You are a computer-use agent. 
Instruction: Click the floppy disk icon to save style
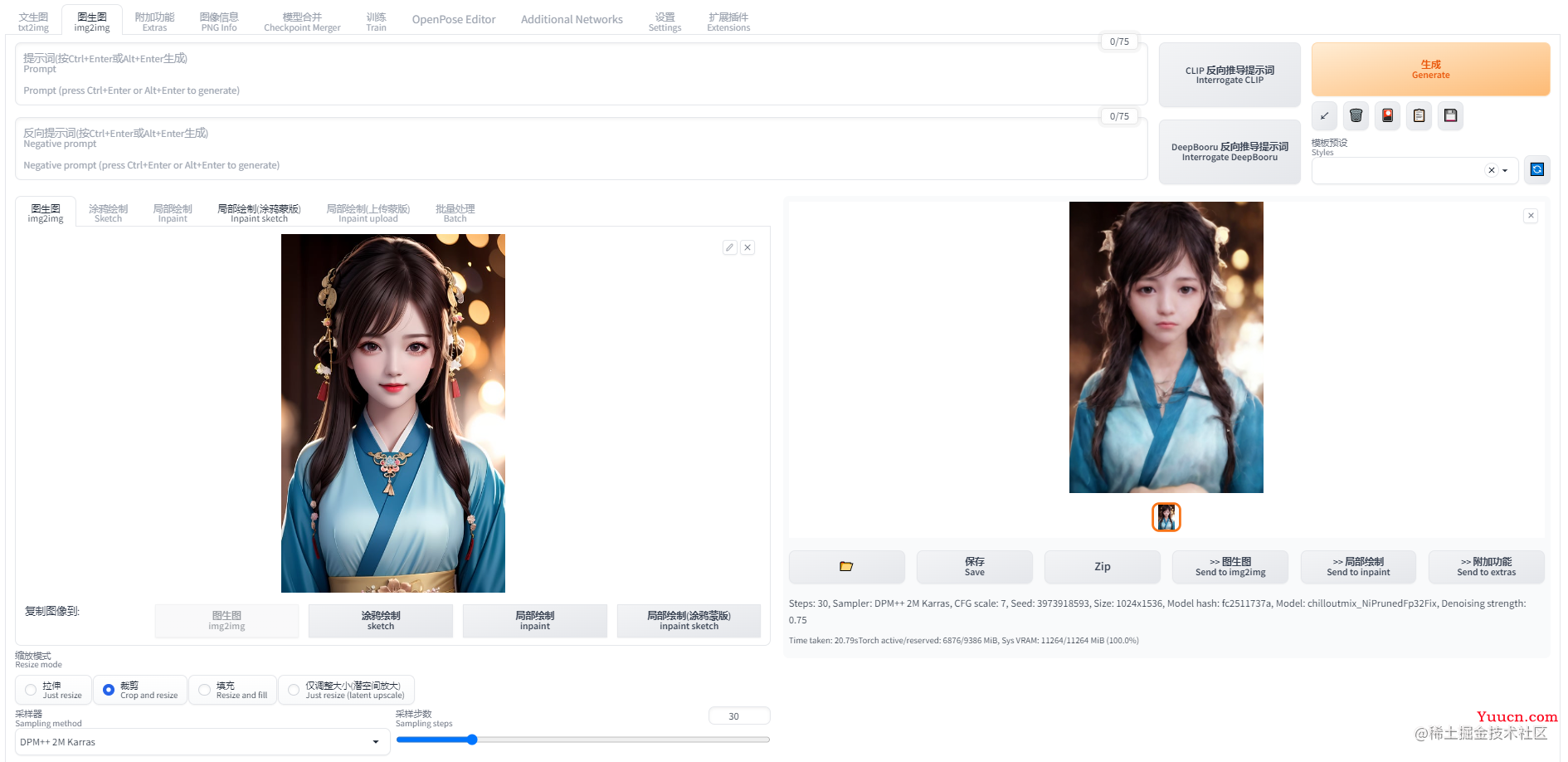click(1450, 115)
